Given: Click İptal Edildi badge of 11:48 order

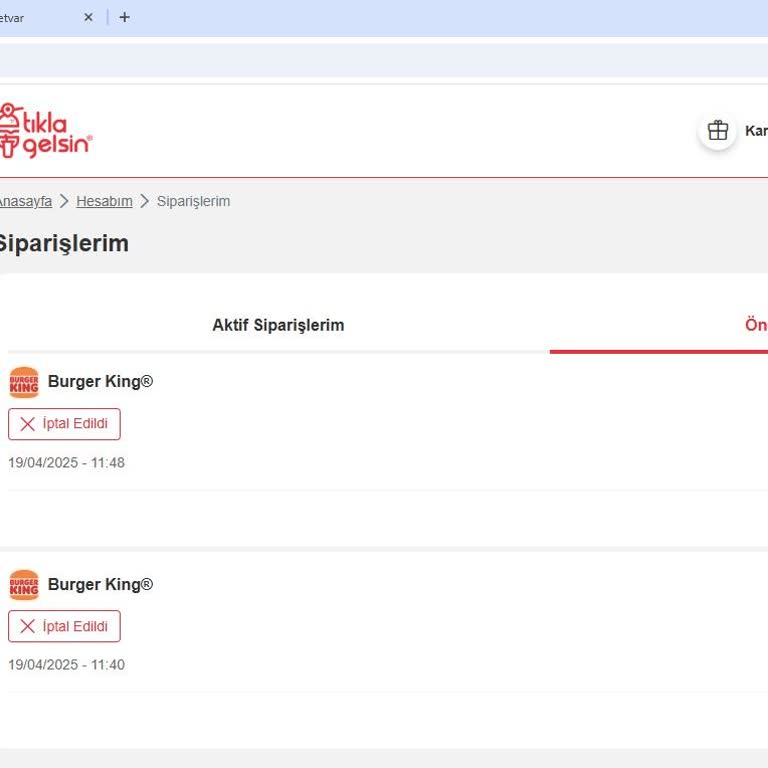Looking at the screenshot, I should (64, 424).
